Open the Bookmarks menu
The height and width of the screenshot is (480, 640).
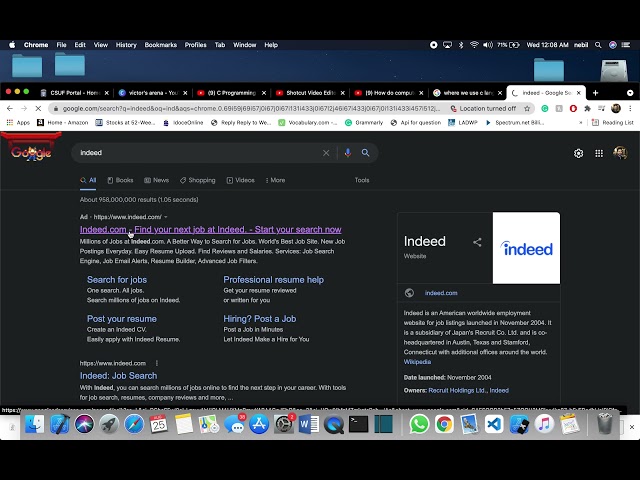[x=160, y=45]
